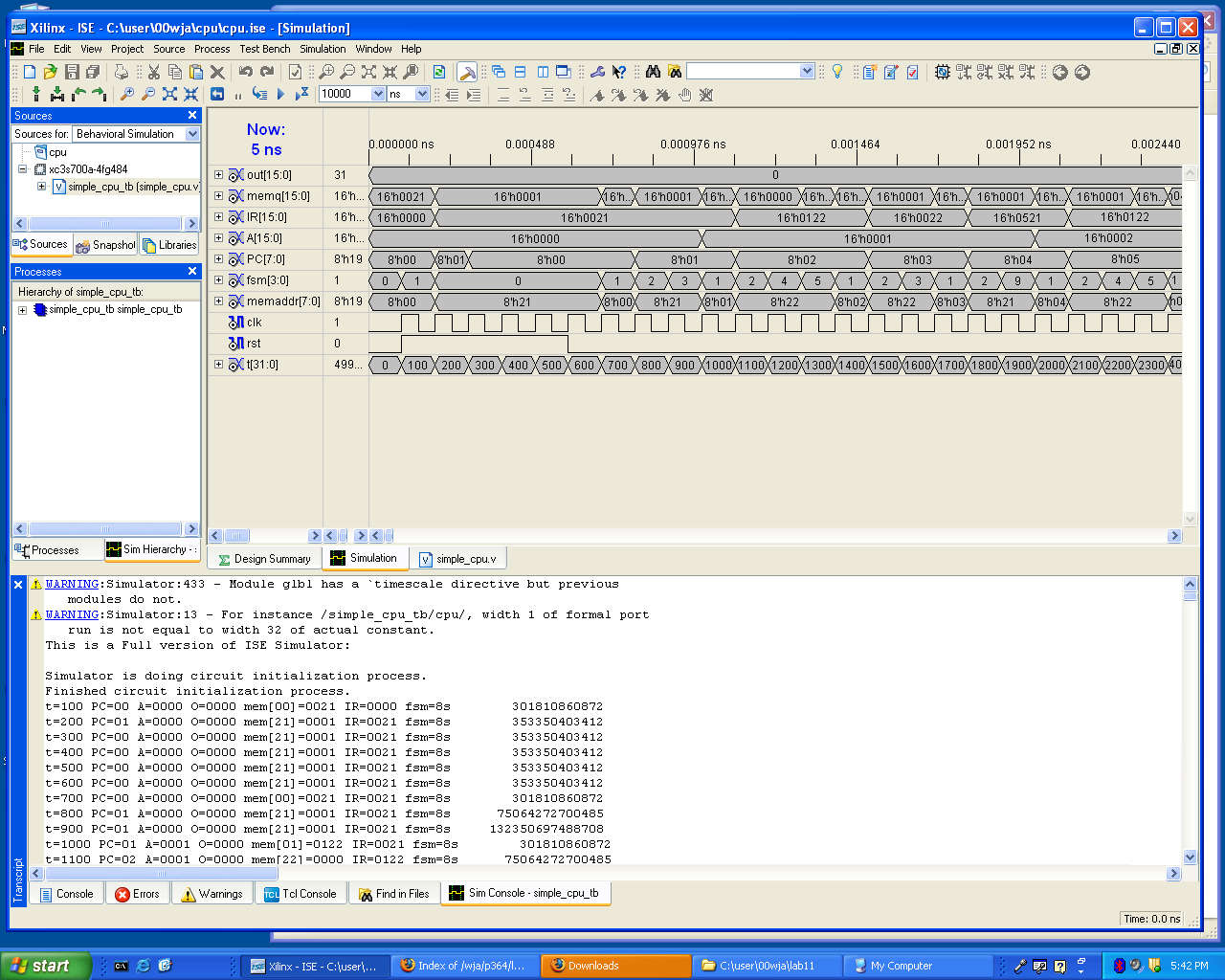Click the Print icon in top toolbar
1225x980 pixels.
121,72
